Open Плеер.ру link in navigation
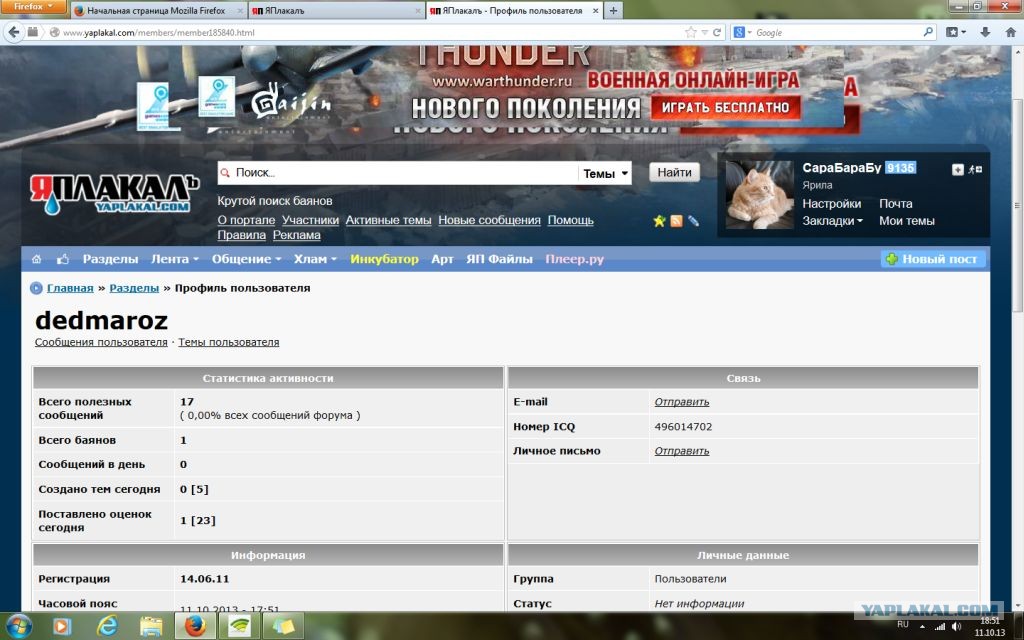The height and width of the screenshot is (640, 1024). [574, 259]
